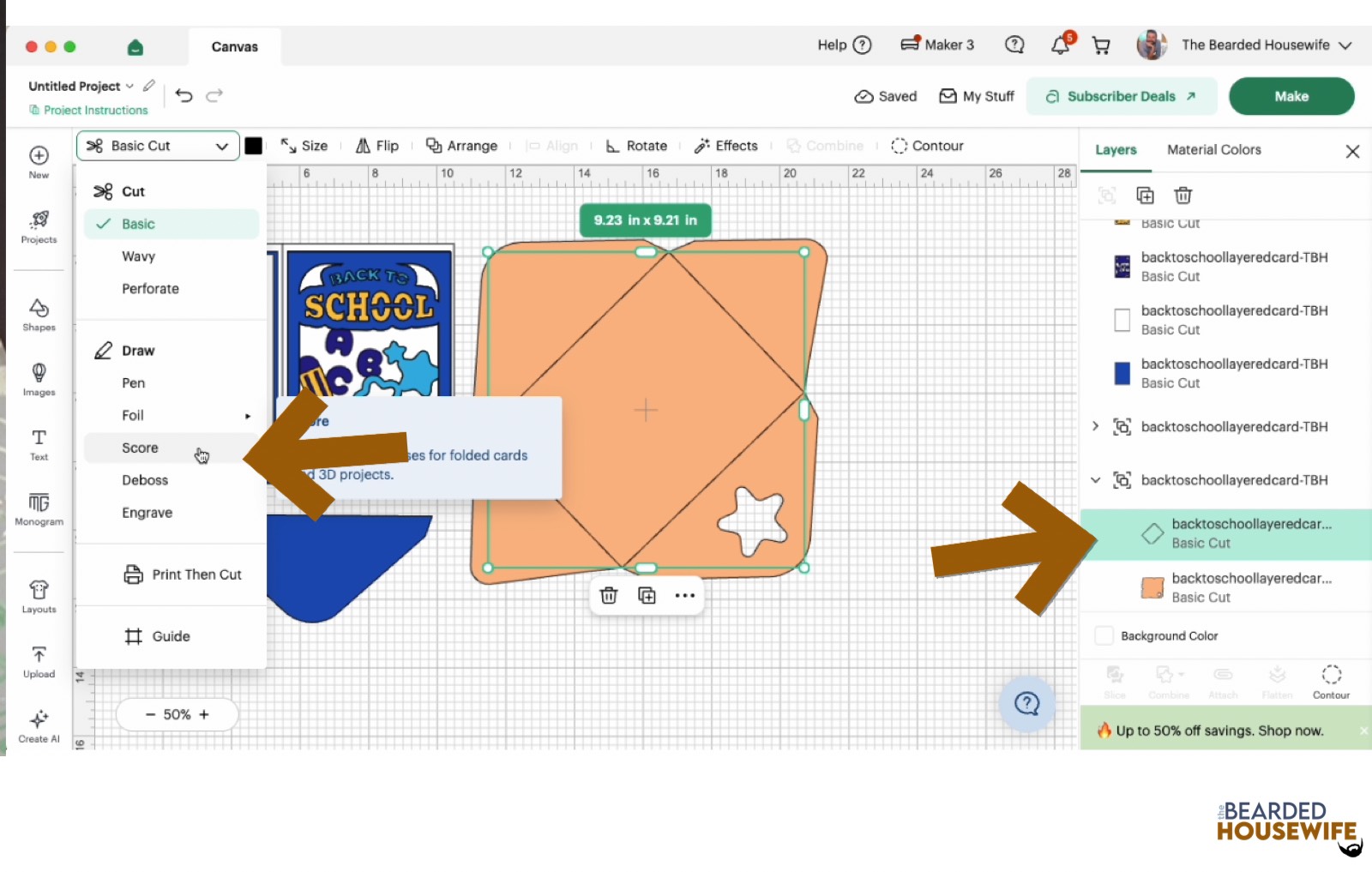Click the Upload icon
The image size is (1372, 872).
pos(39,661)
